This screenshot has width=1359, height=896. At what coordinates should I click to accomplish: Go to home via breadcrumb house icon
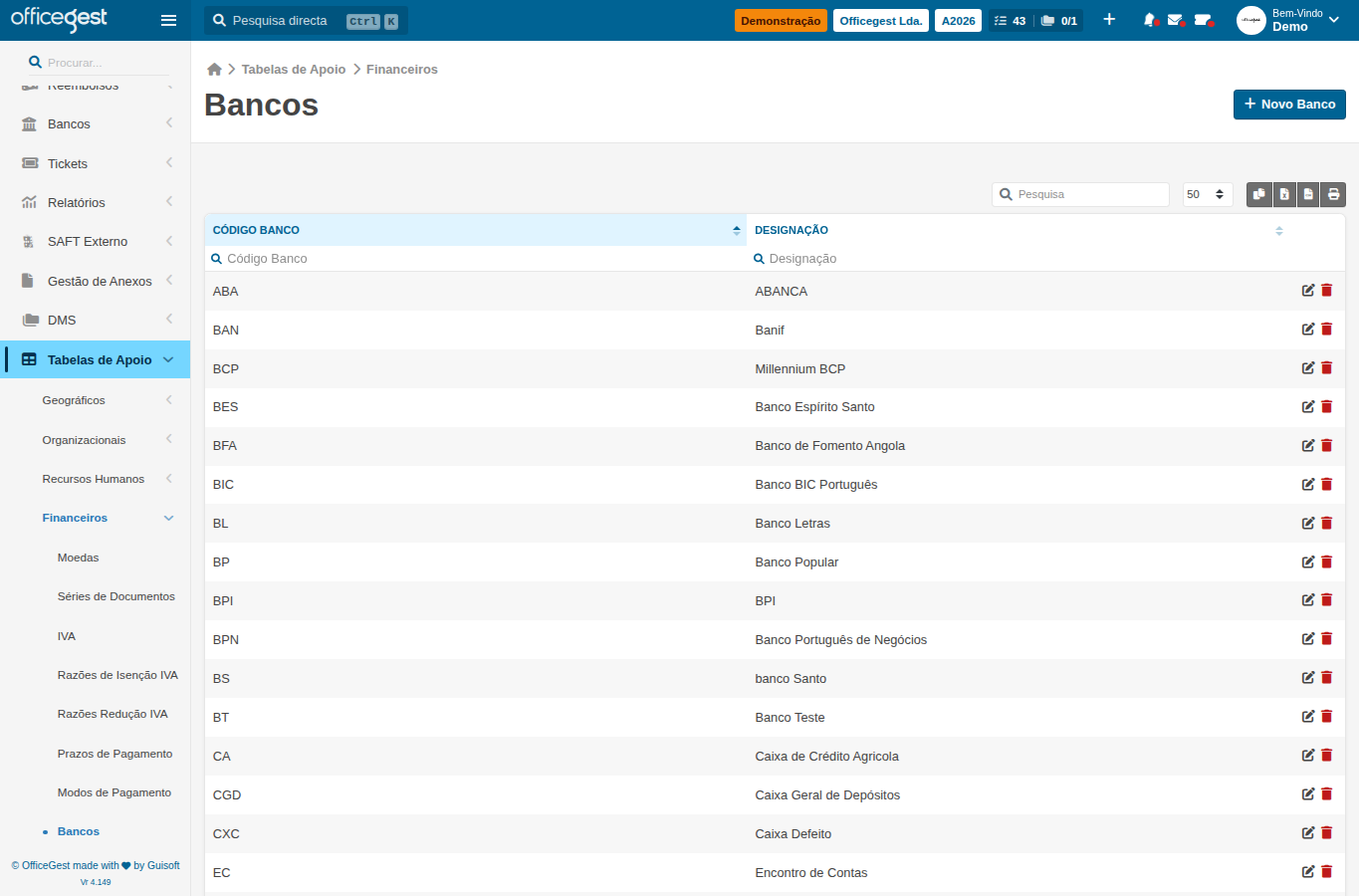pos(214,69)
